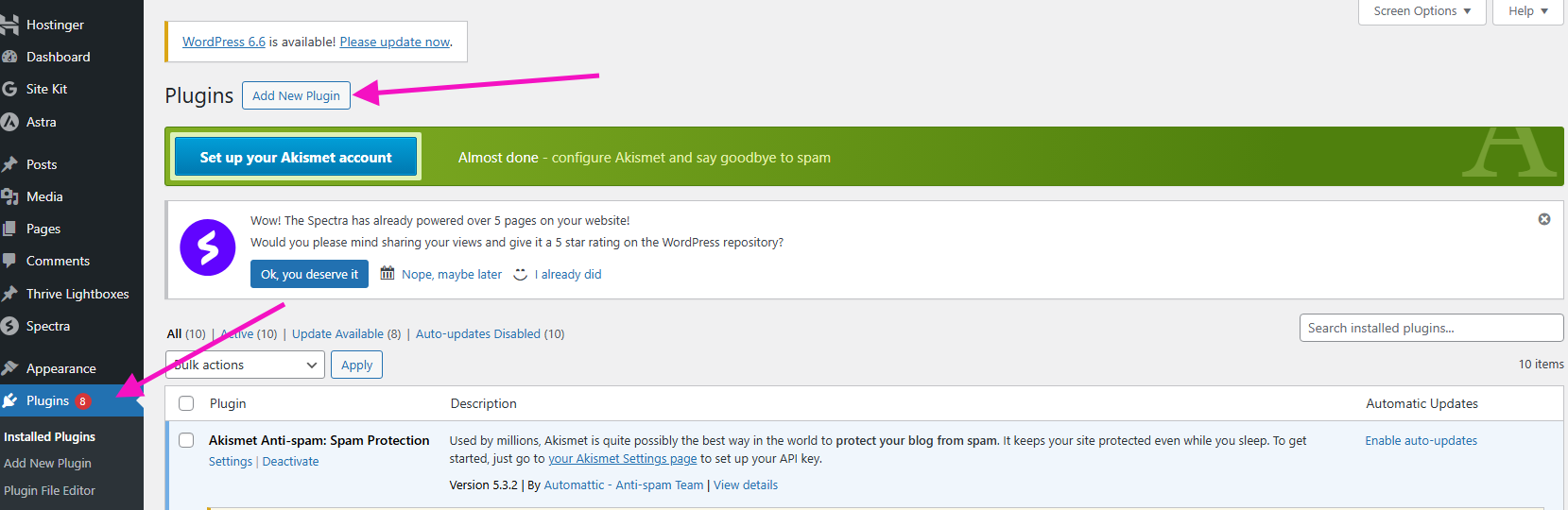Expand the Help panel

tap(1527, 11)
